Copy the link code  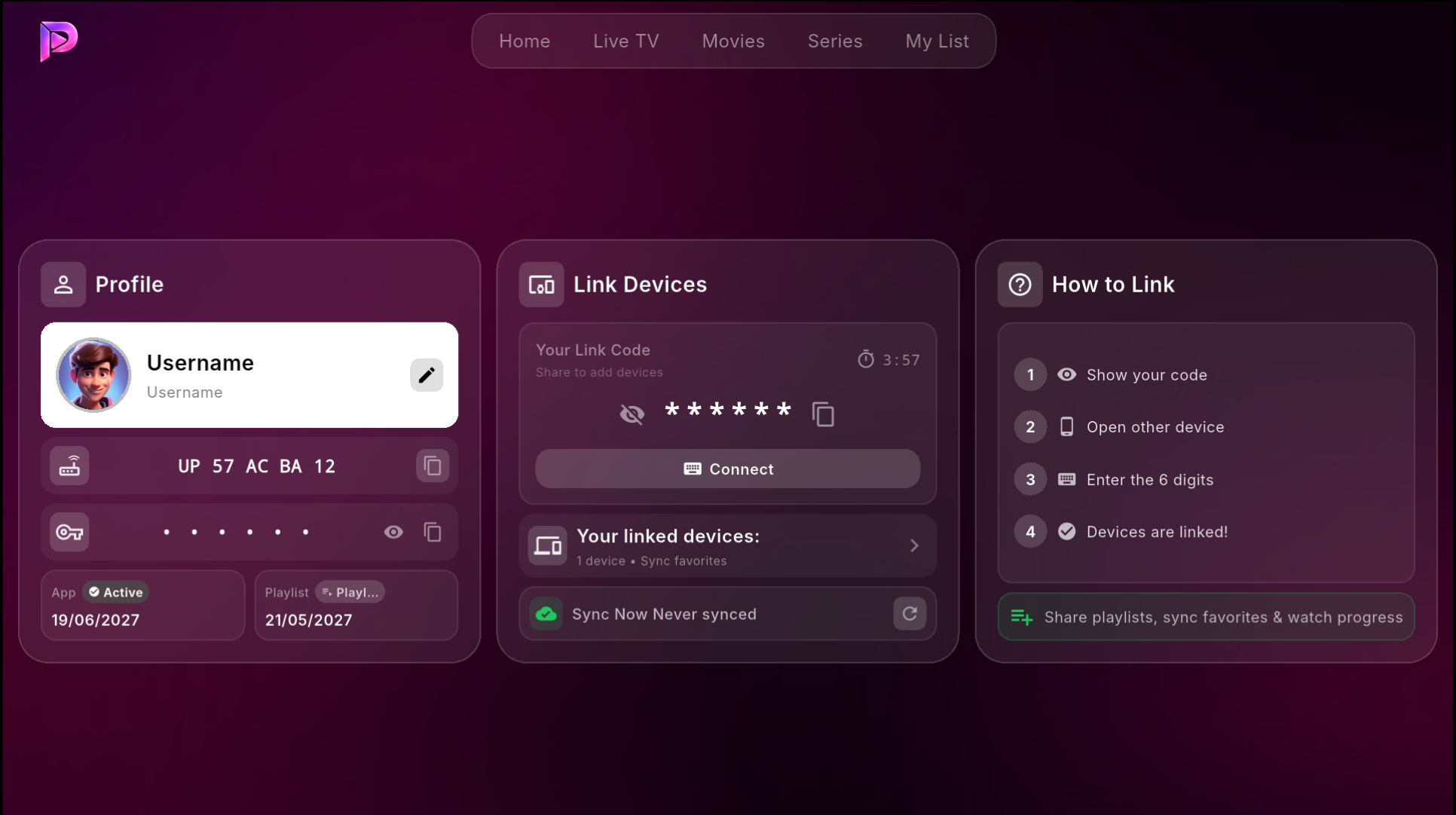point(823,414)
